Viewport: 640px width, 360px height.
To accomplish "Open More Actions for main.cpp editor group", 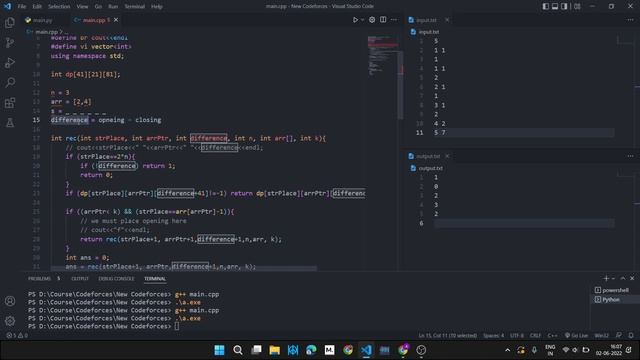I will [x=393, y=20].
